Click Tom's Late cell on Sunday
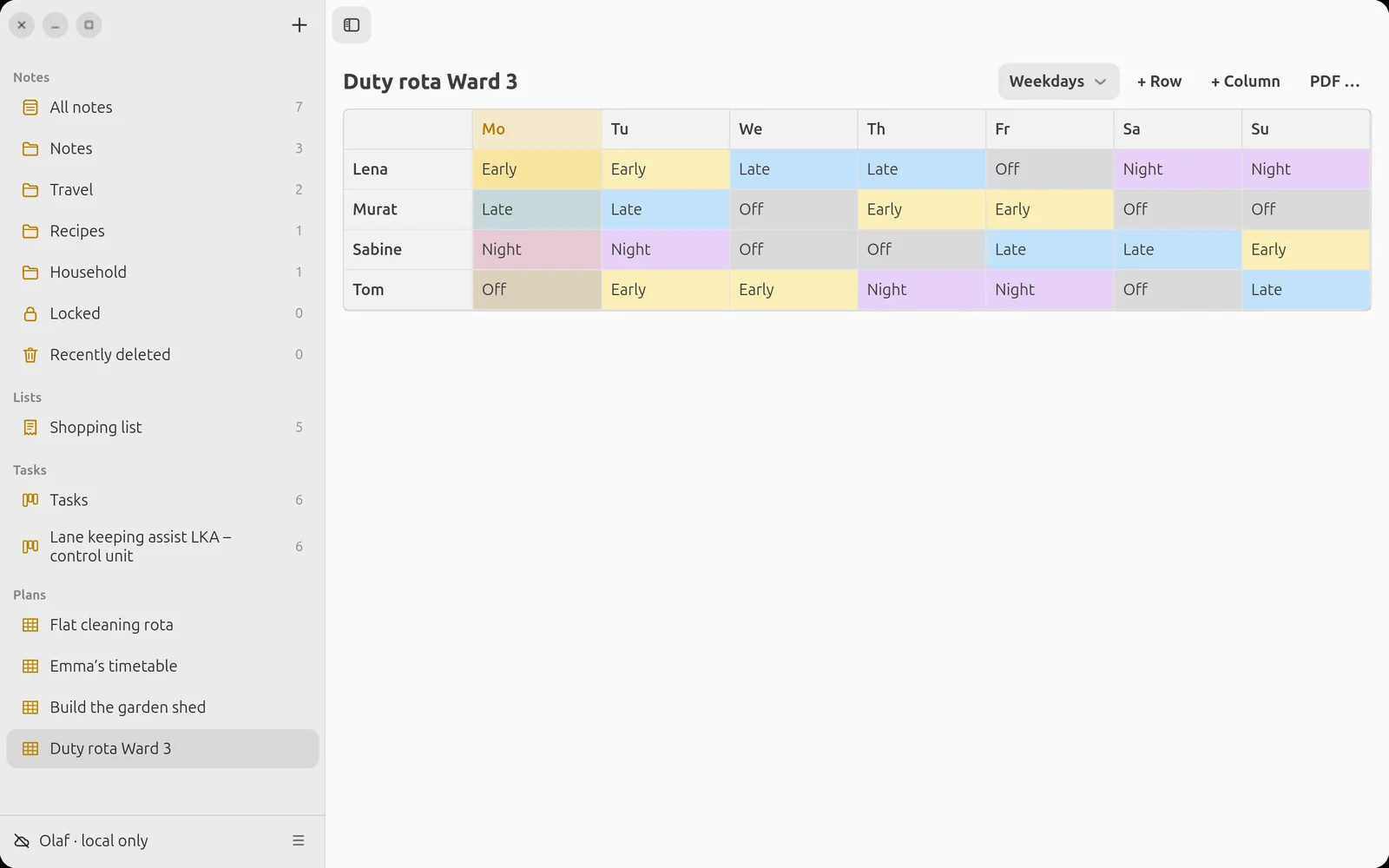1389x868 pixels. pyautogui.click(x=1306, y=290)
